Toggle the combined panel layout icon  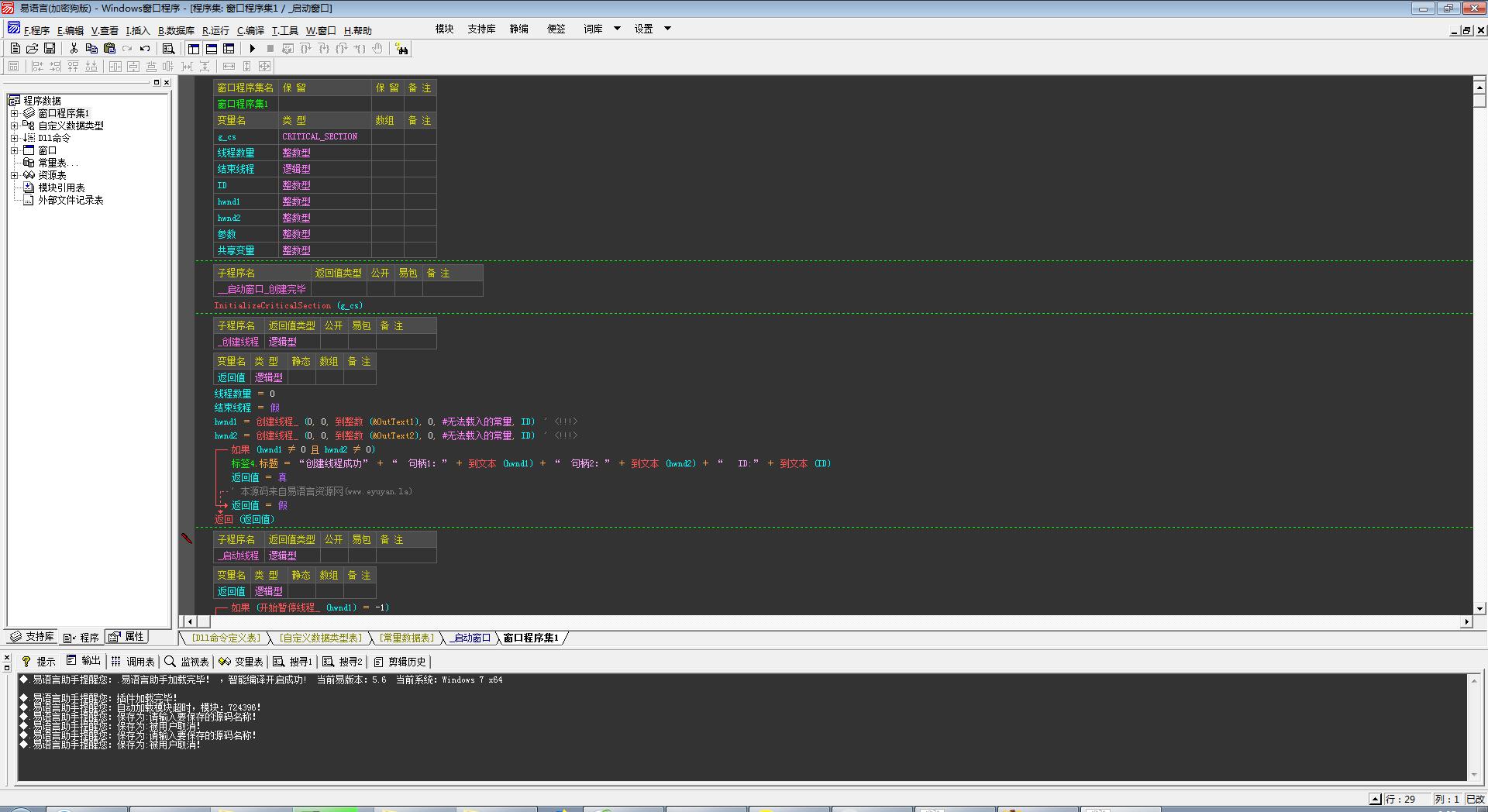coord(229,48)
